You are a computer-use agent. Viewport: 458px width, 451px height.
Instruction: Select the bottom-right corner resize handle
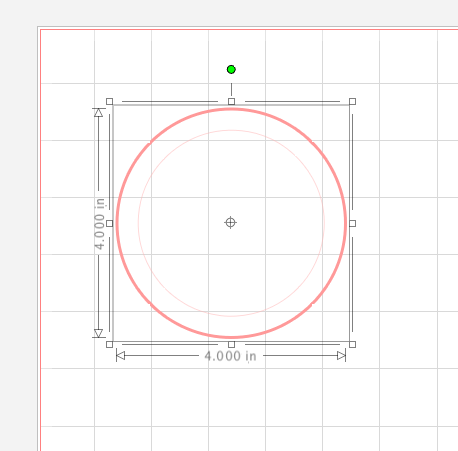coord(352,344)
